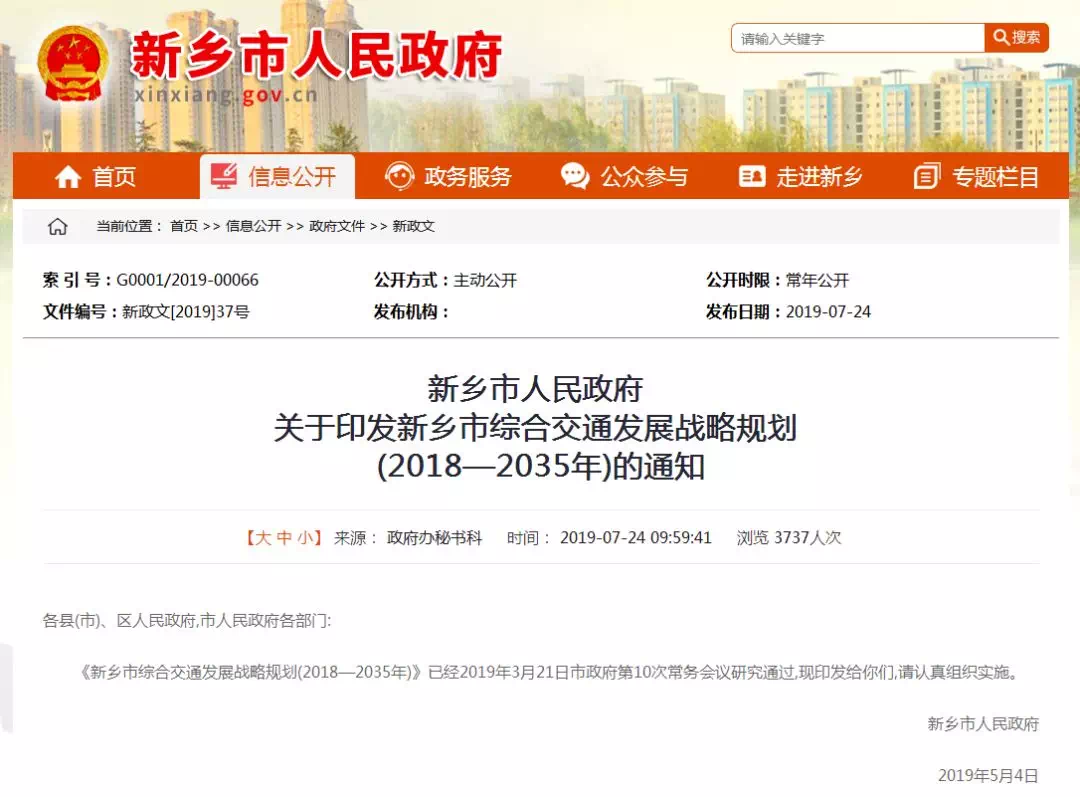Click the national emblem logo
The image size is (1080, 797).
coord(73,62)
